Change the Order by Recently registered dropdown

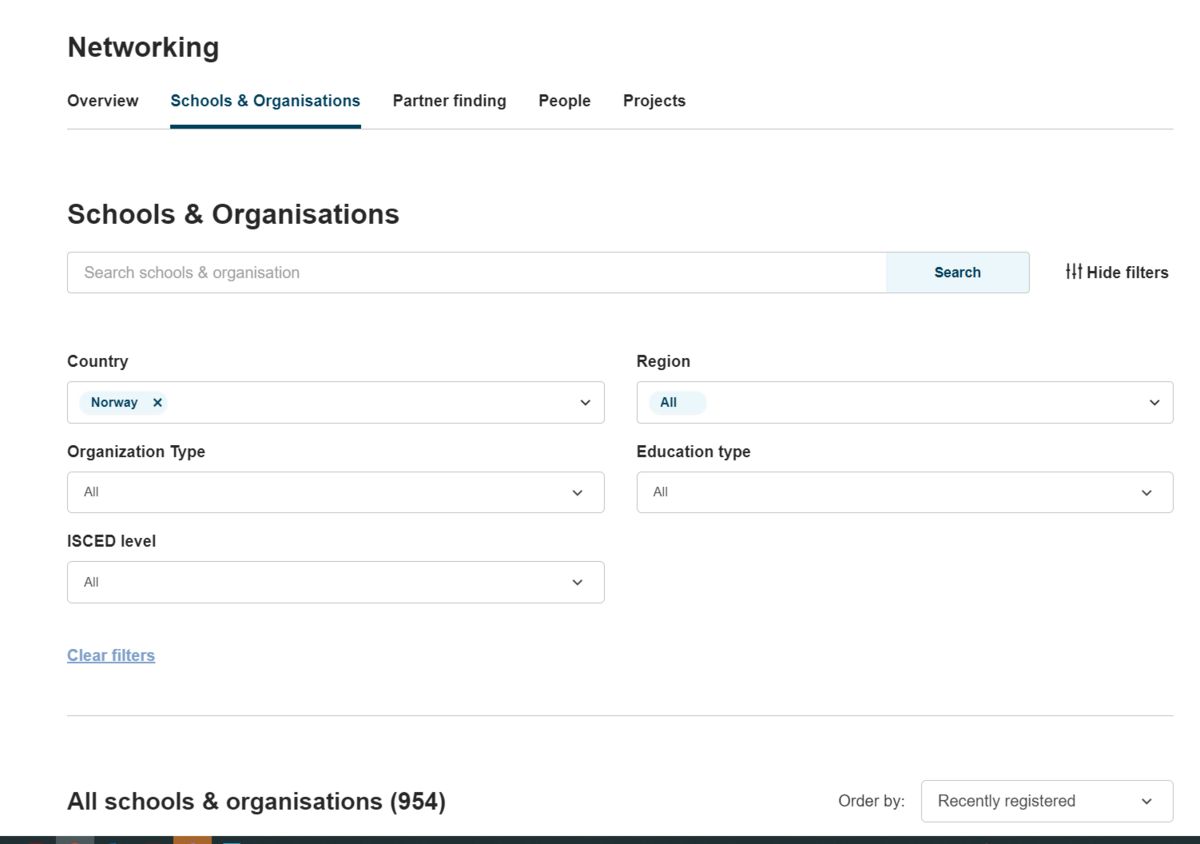click(1046, 801)
